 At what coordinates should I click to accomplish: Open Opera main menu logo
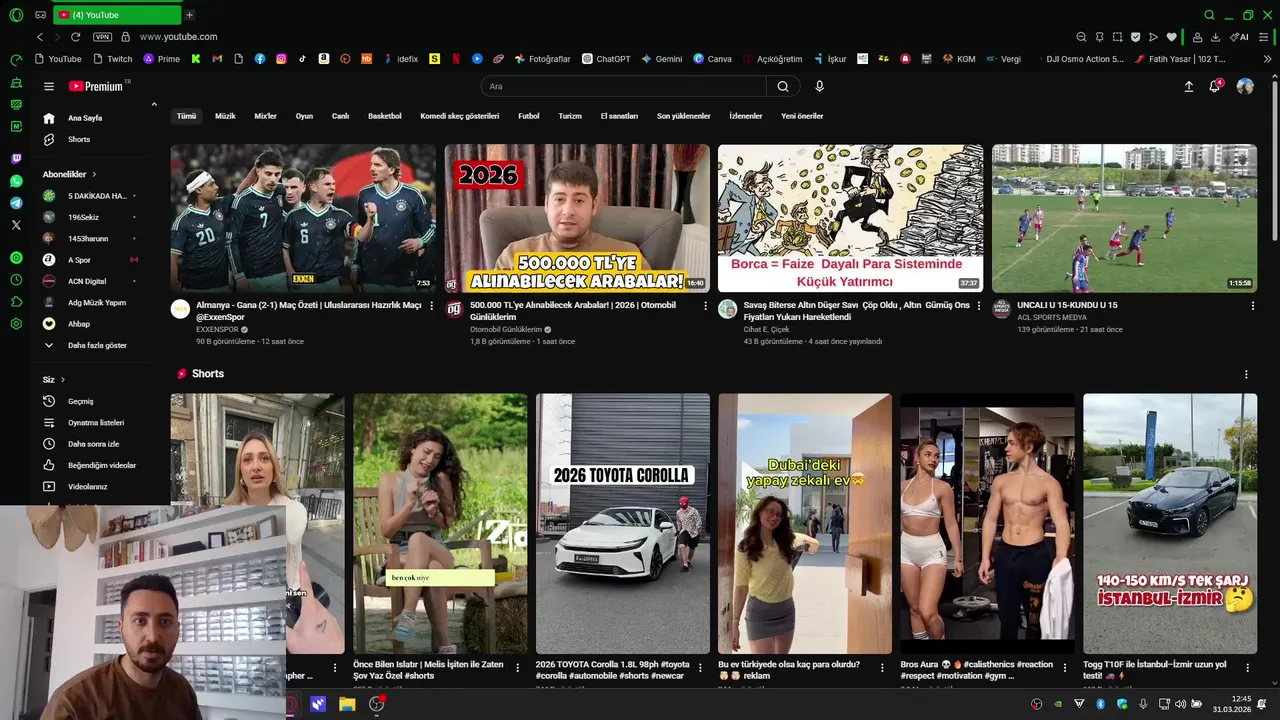16,15
